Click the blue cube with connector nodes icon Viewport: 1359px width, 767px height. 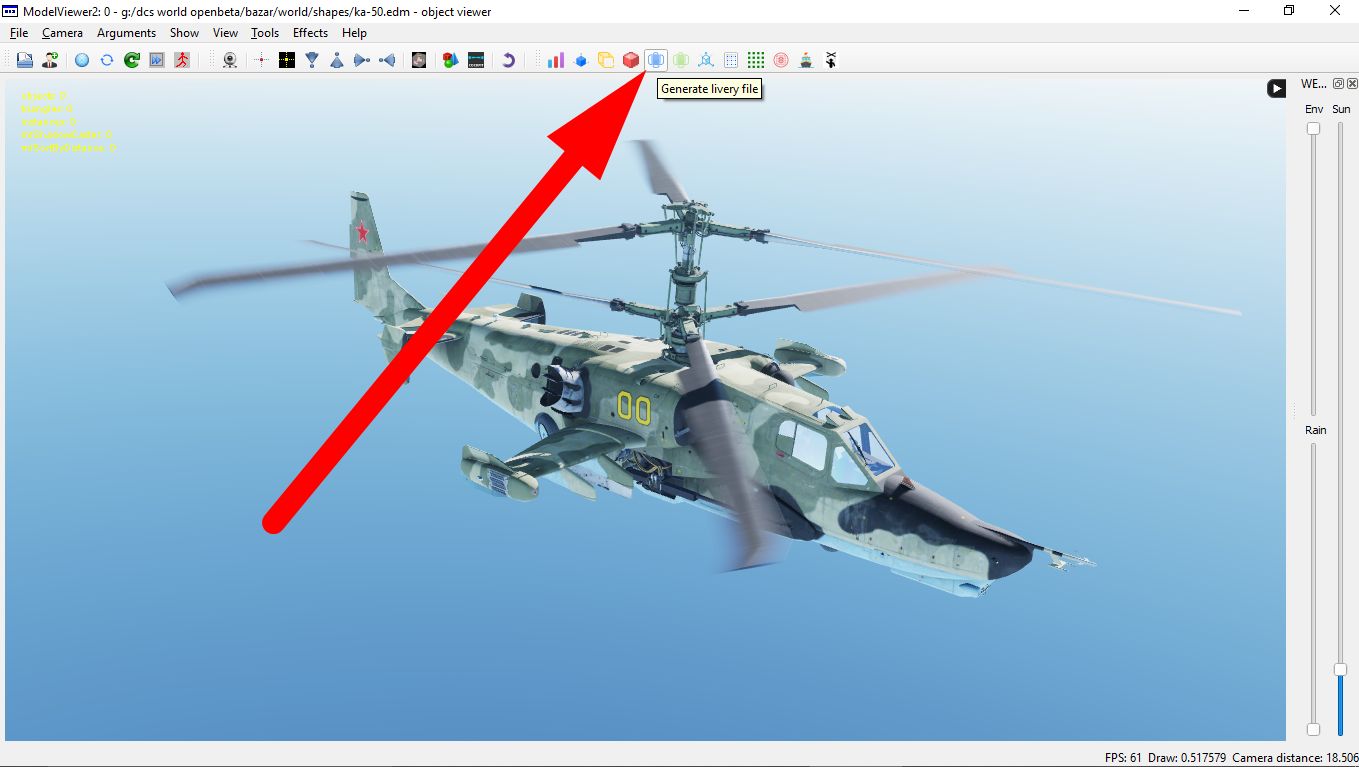[x=706, y=60]
